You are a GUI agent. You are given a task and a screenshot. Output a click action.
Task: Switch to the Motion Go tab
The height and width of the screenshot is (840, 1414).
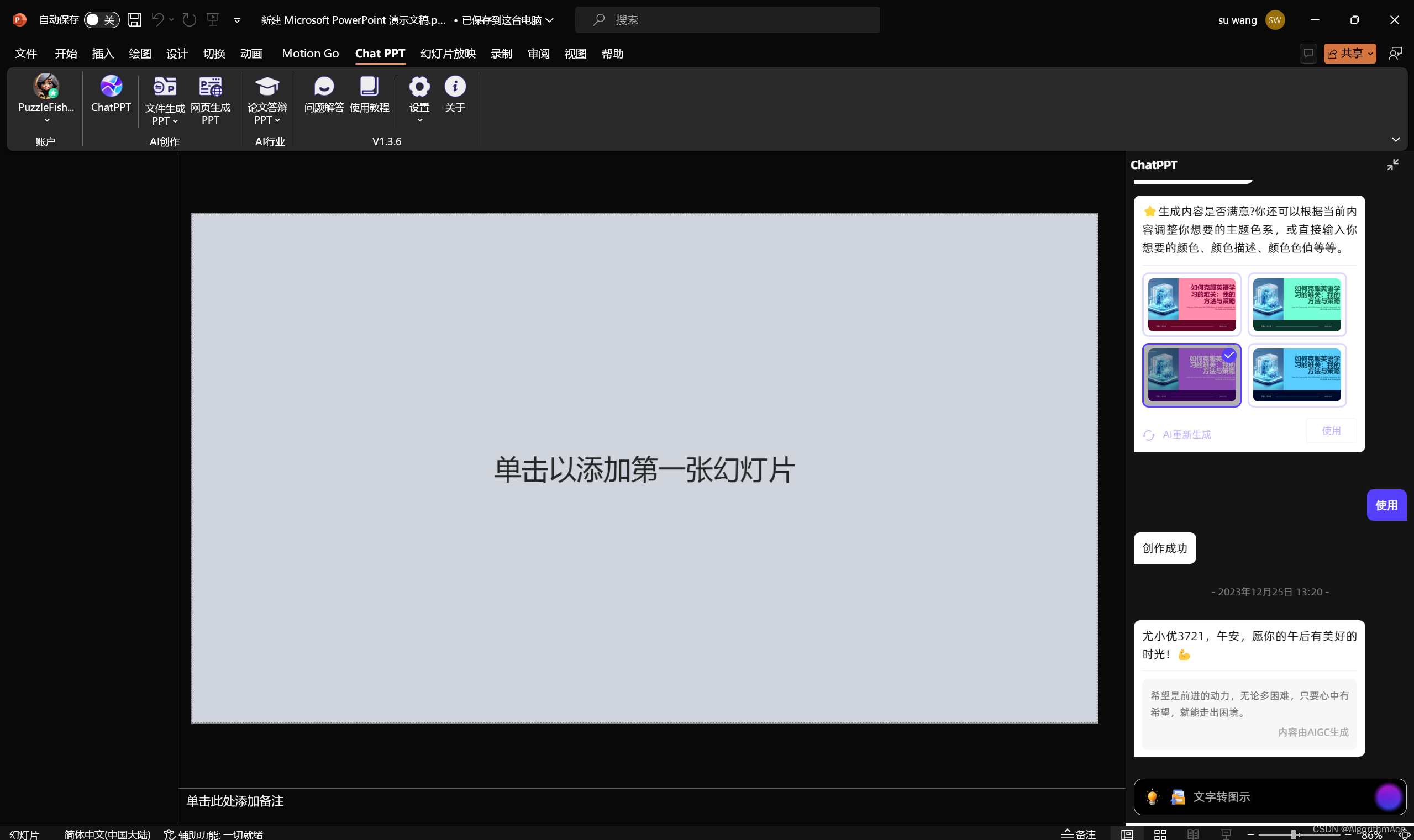coord(310,54)
